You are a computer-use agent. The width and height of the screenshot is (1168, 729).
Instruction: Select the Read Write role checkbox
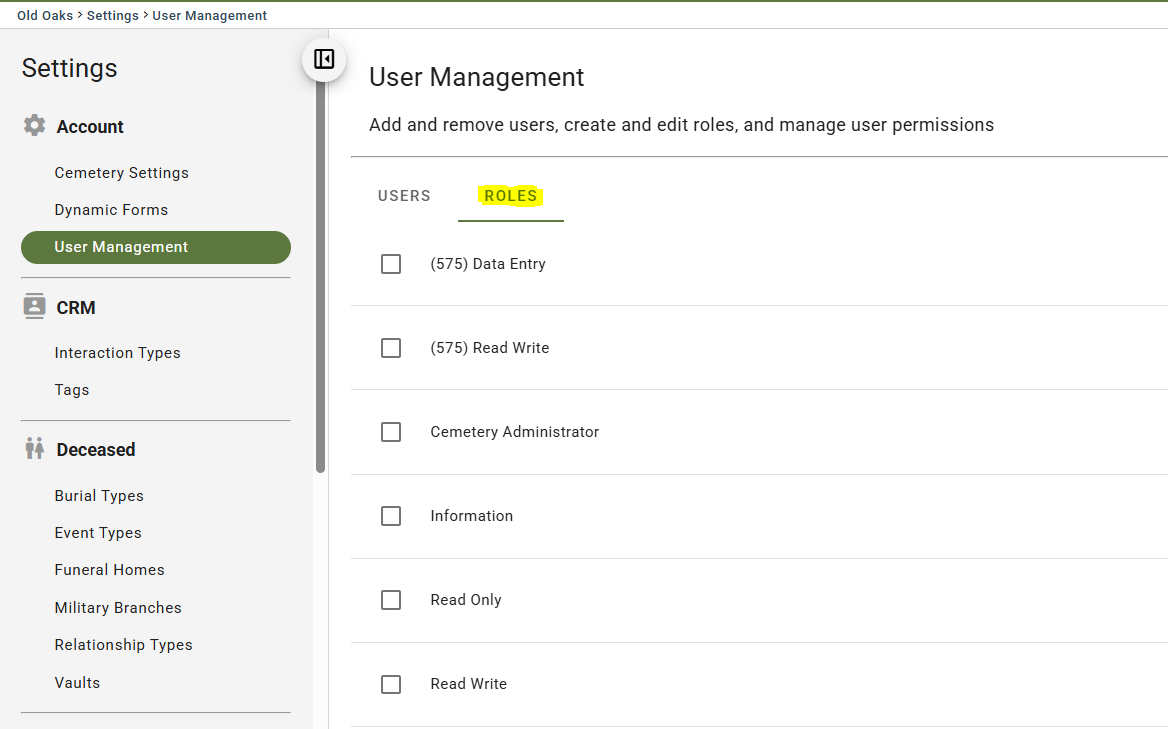[391, 684]
